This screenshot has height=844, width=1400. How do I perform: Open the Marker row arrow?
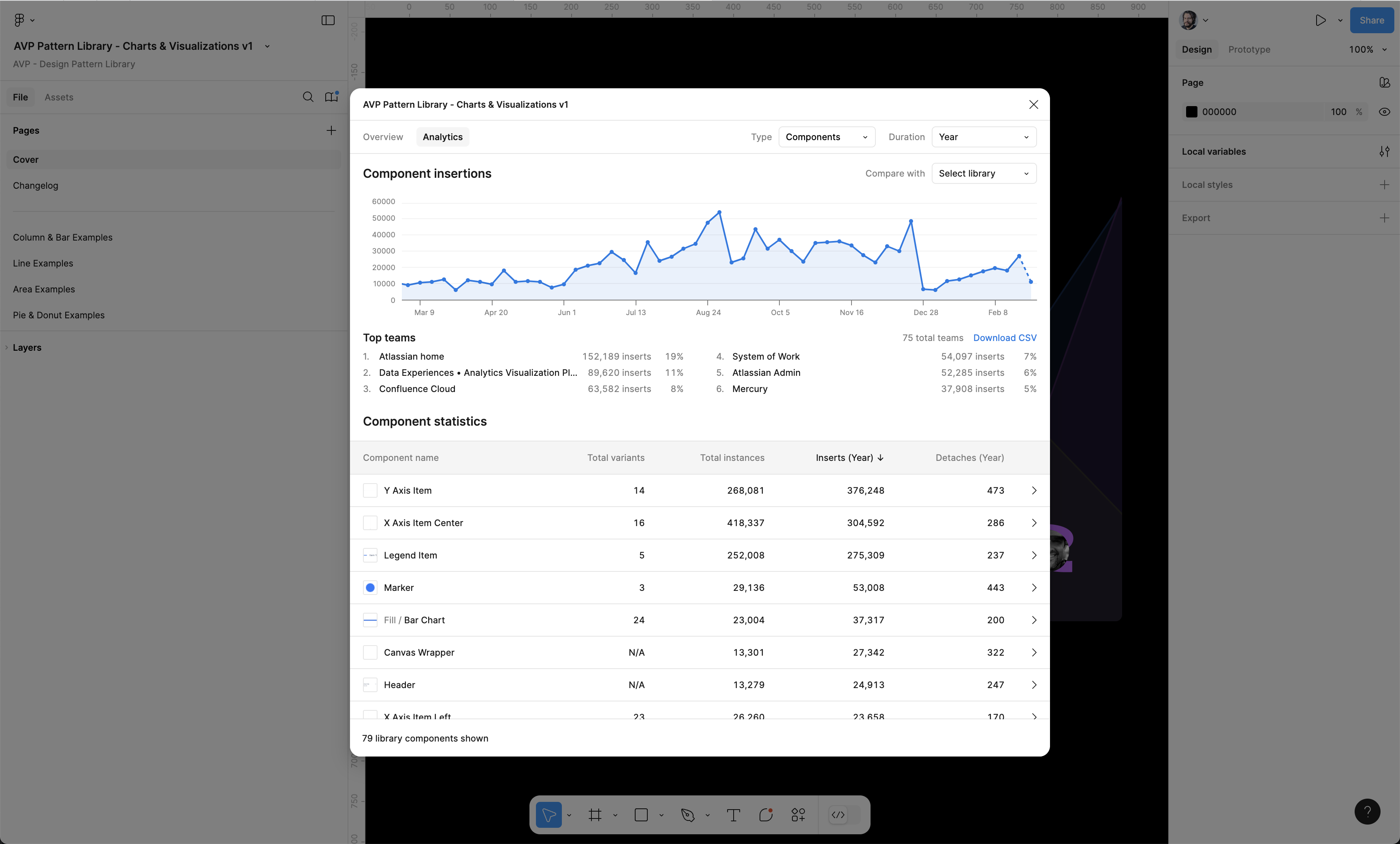pyautogui.click(x=1034, y=587)
